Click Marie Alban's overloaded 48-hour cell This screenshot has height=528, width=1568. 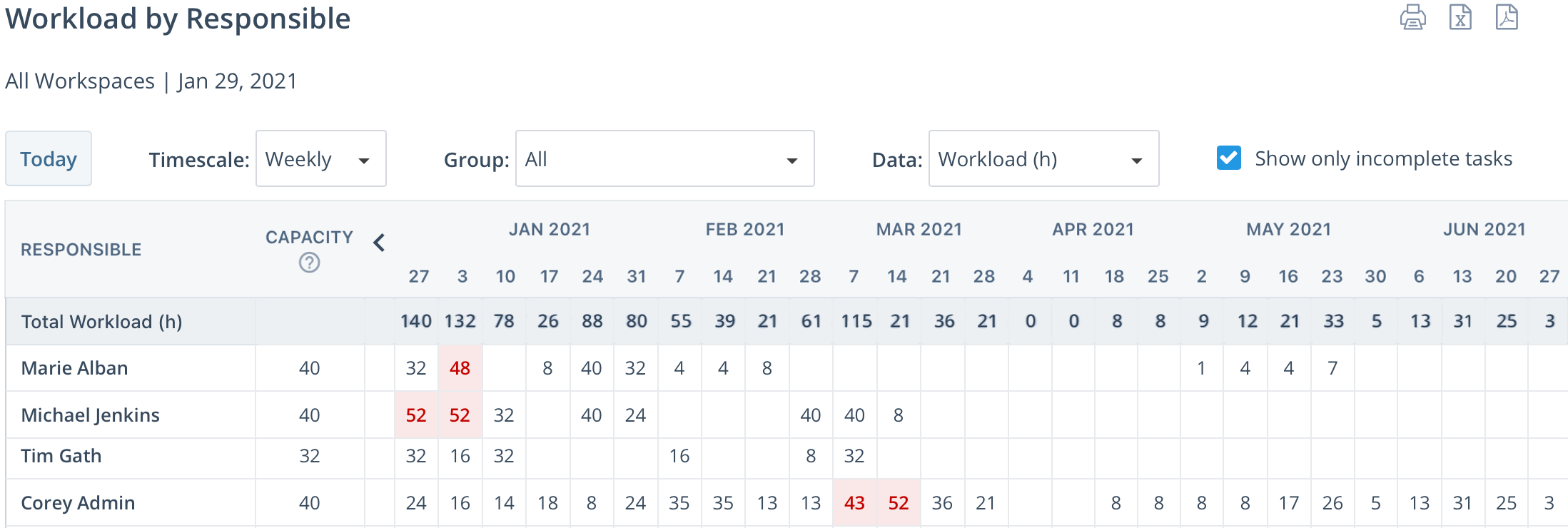460,367
